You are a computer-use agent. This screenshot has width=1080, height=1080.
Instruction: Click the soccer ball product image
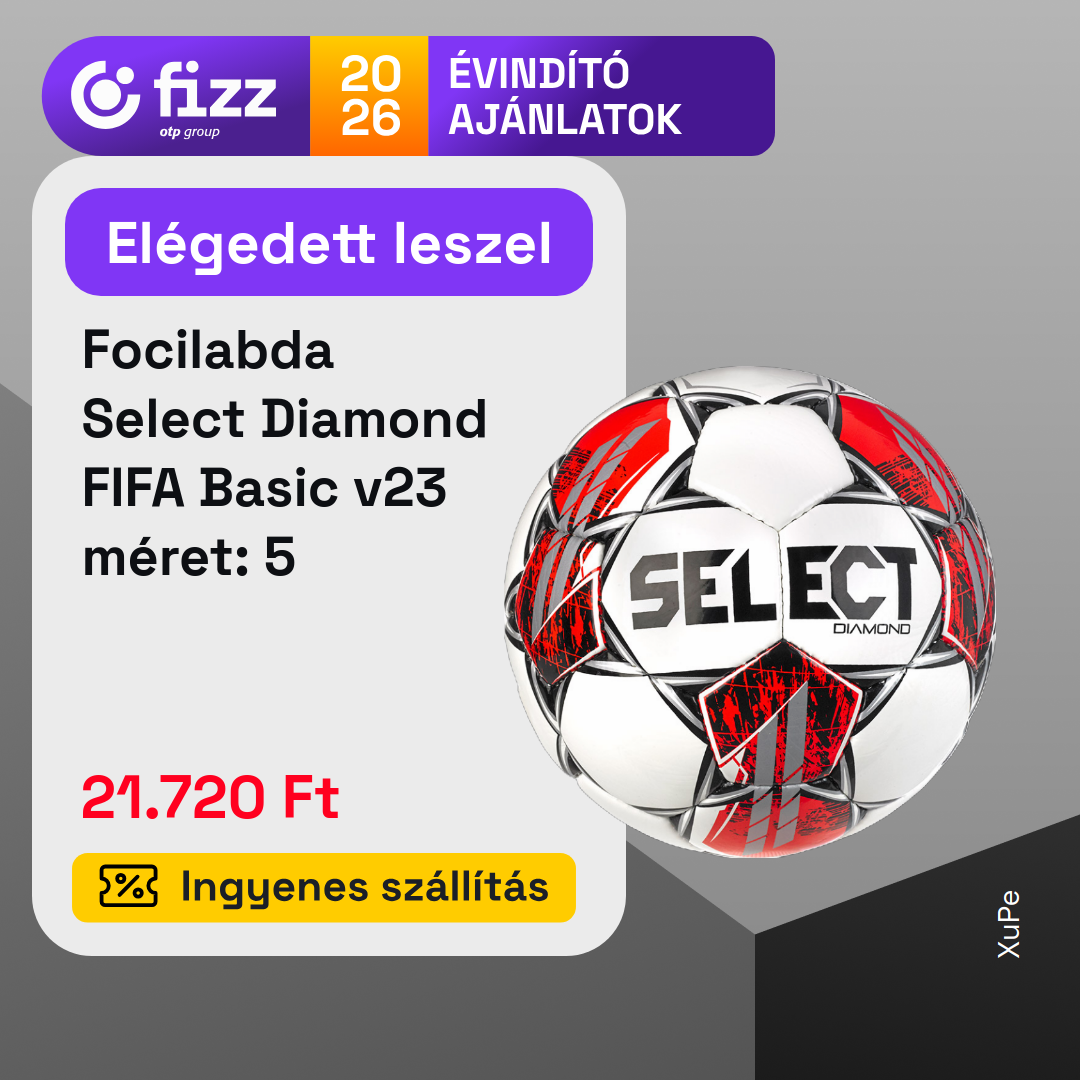point(750,612)
